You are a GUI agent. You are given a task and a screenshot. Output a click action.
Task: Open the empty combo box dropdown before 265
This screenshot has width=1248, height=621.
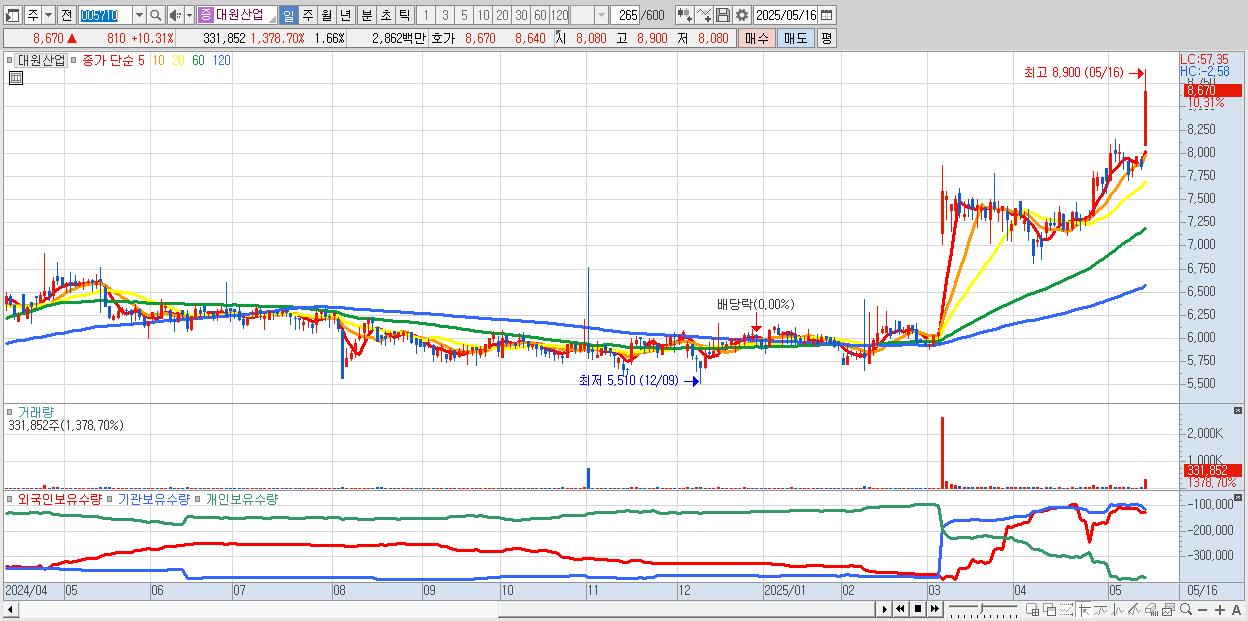point(601,15)
